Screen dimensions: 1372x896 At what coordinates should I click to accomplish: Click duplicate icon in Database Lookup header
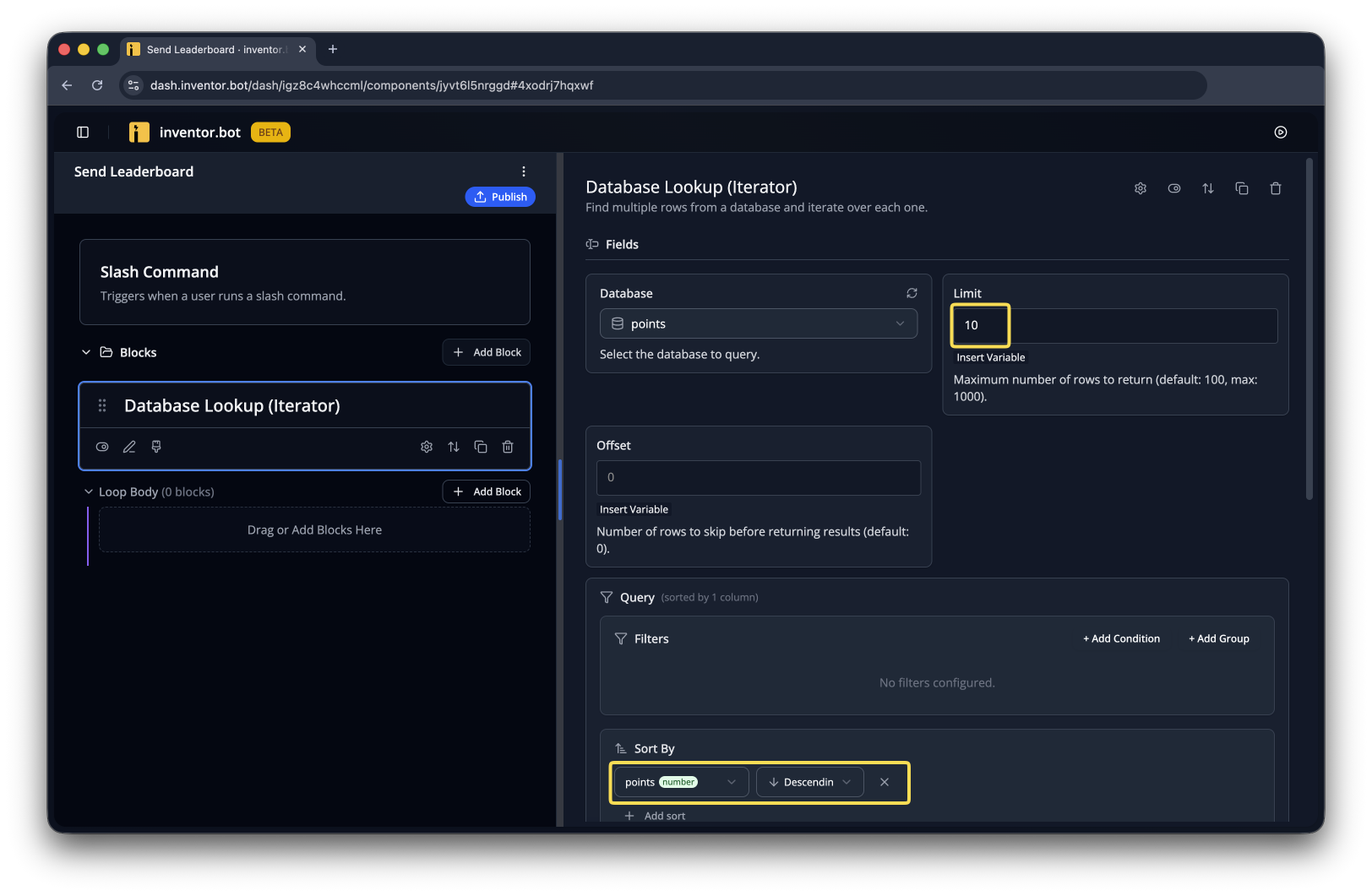[1242, 188]
